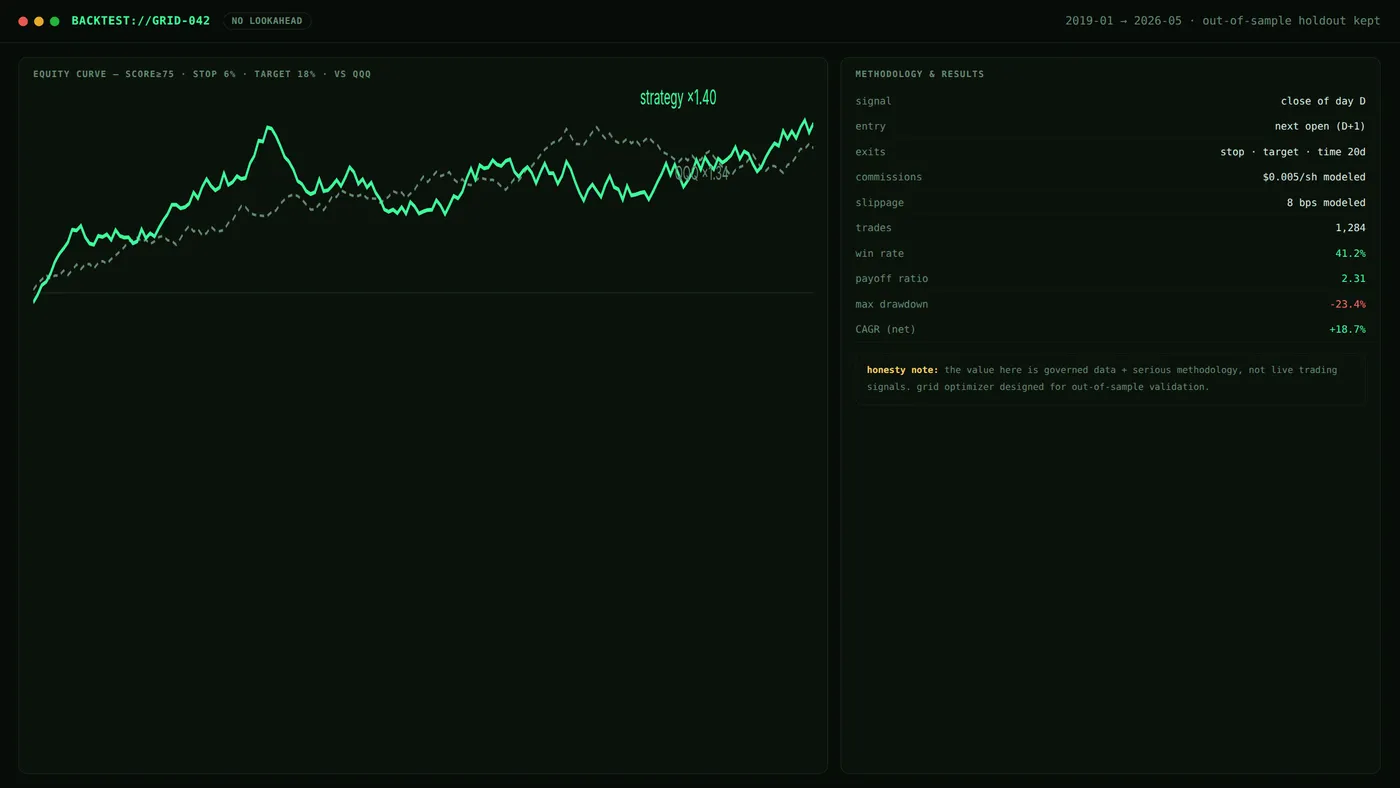The height and width of the screenshot is (788, 1400).
Task: Click the max drawdown row label
Action: pyautogui.click(x=891, y=304)
